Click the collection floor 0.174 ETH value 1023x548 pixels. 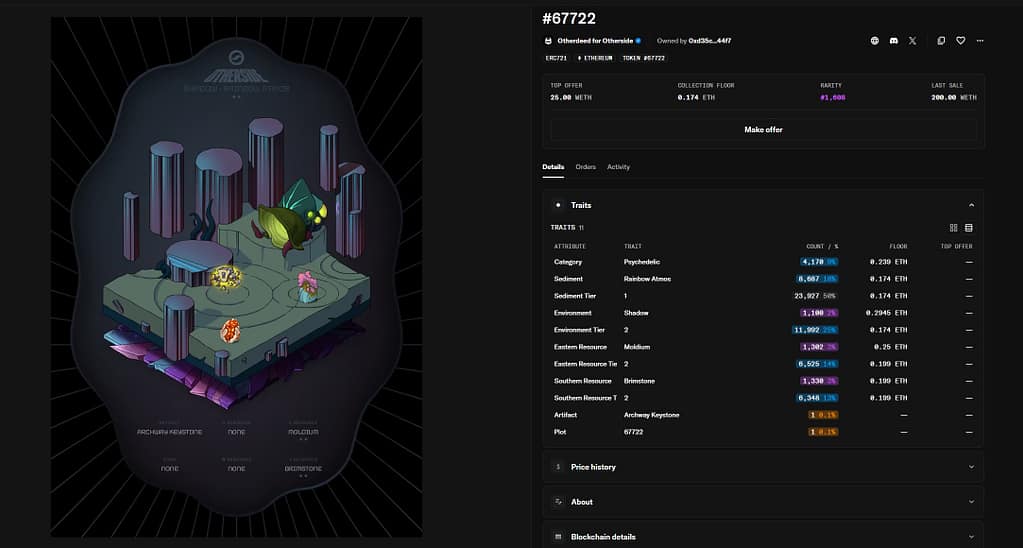[696, 98]
